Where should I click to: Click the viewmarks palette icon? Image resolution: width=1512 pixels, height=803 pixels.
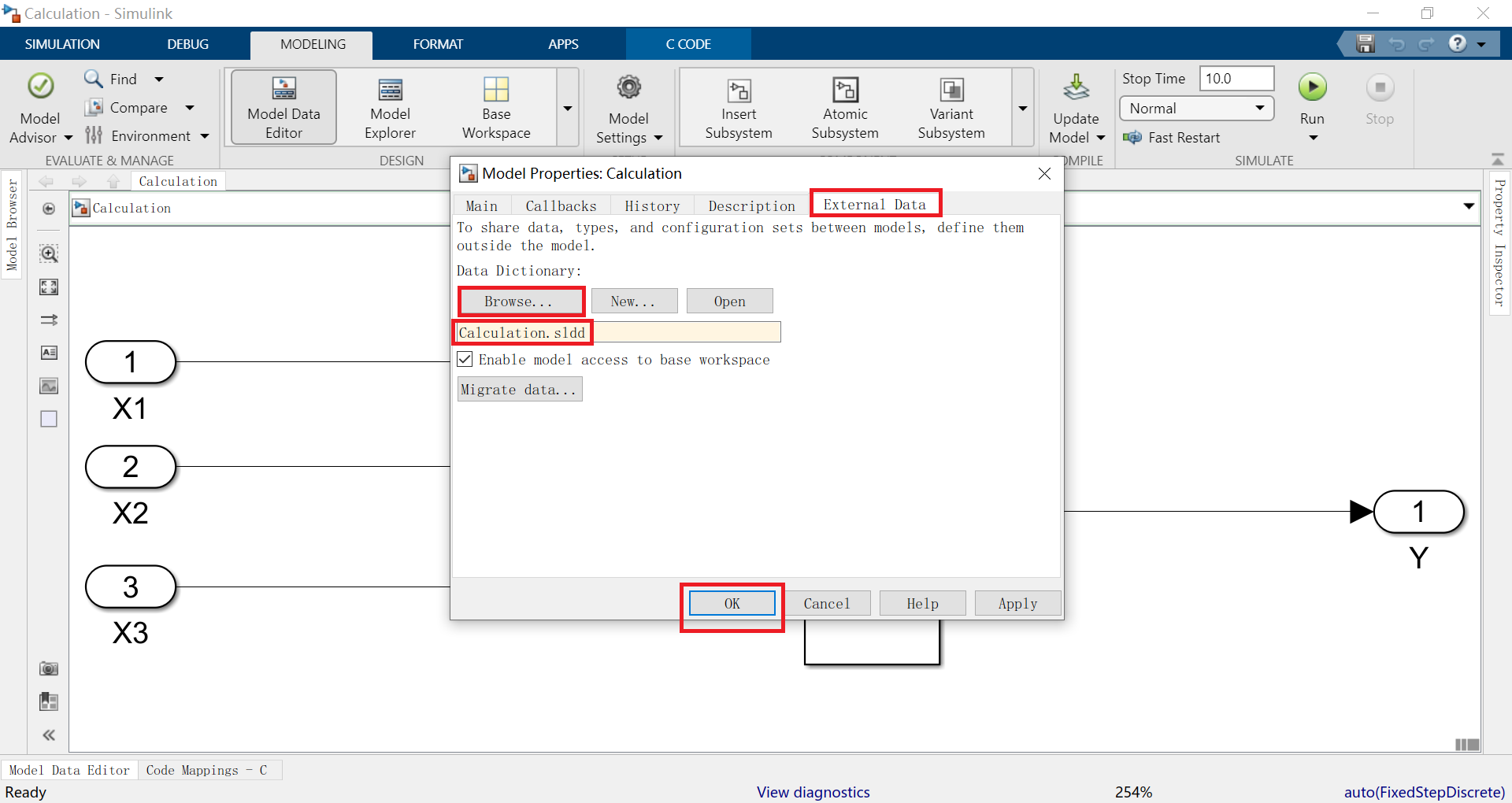49,701
